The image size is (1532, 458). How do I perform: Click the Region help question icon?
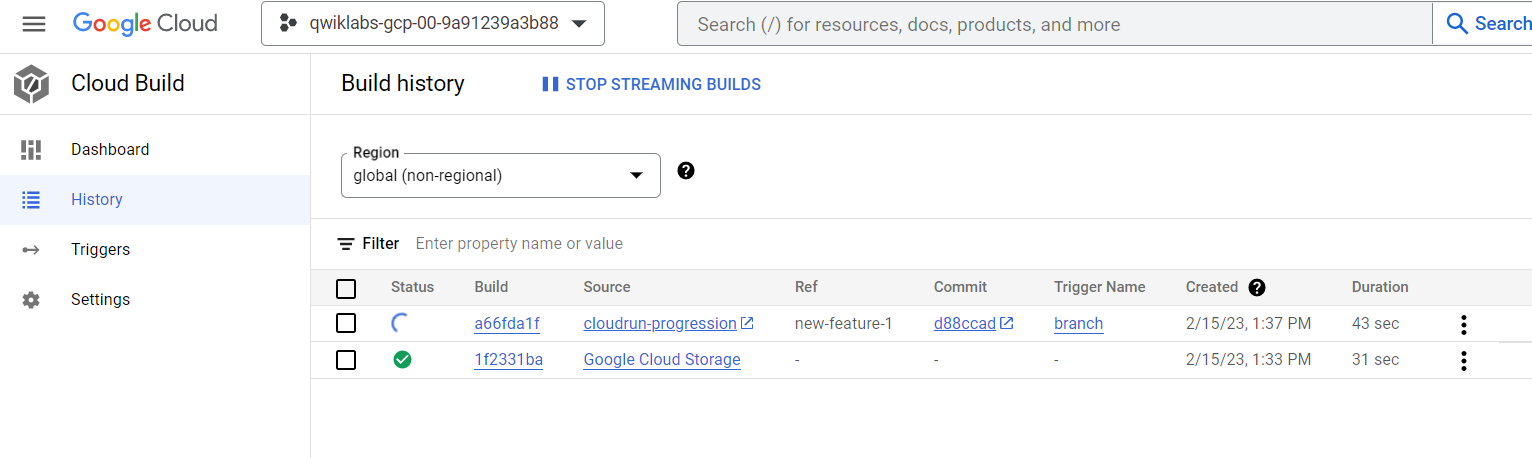[x=685, y=170]
